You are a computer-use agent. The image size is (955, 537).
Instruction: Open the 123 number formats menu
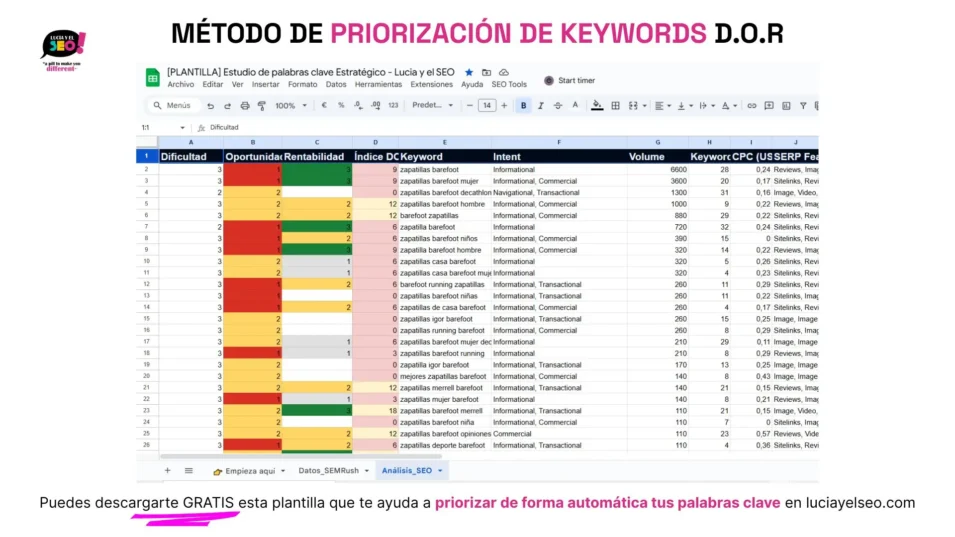click(x=393, y=105)
